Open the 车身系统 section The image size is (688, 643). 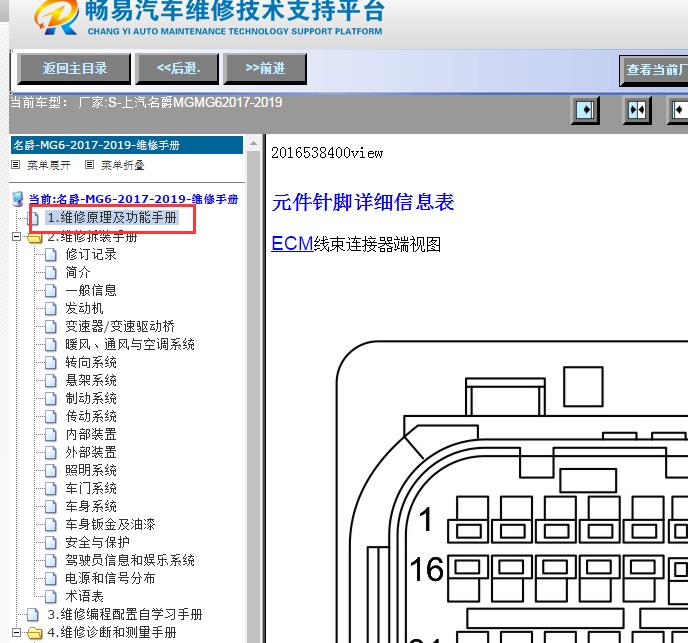(x=91, y=506)
